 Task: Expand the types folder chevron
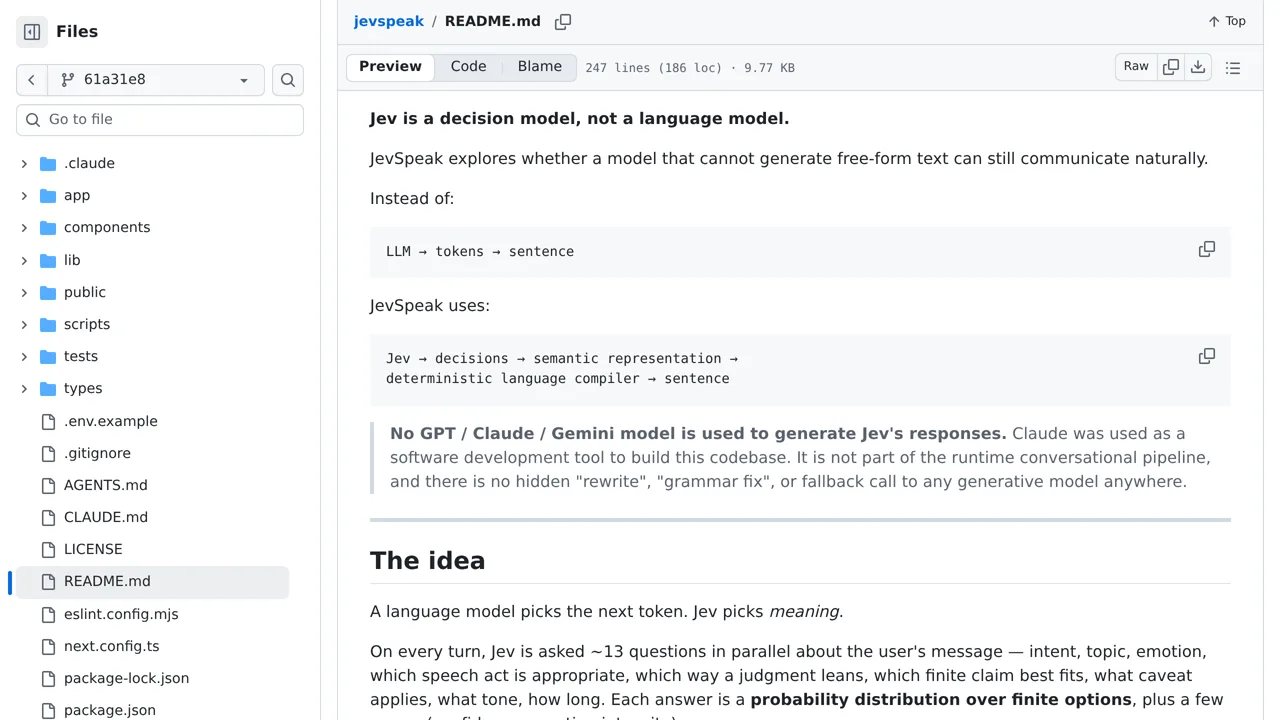pos(24,388)
